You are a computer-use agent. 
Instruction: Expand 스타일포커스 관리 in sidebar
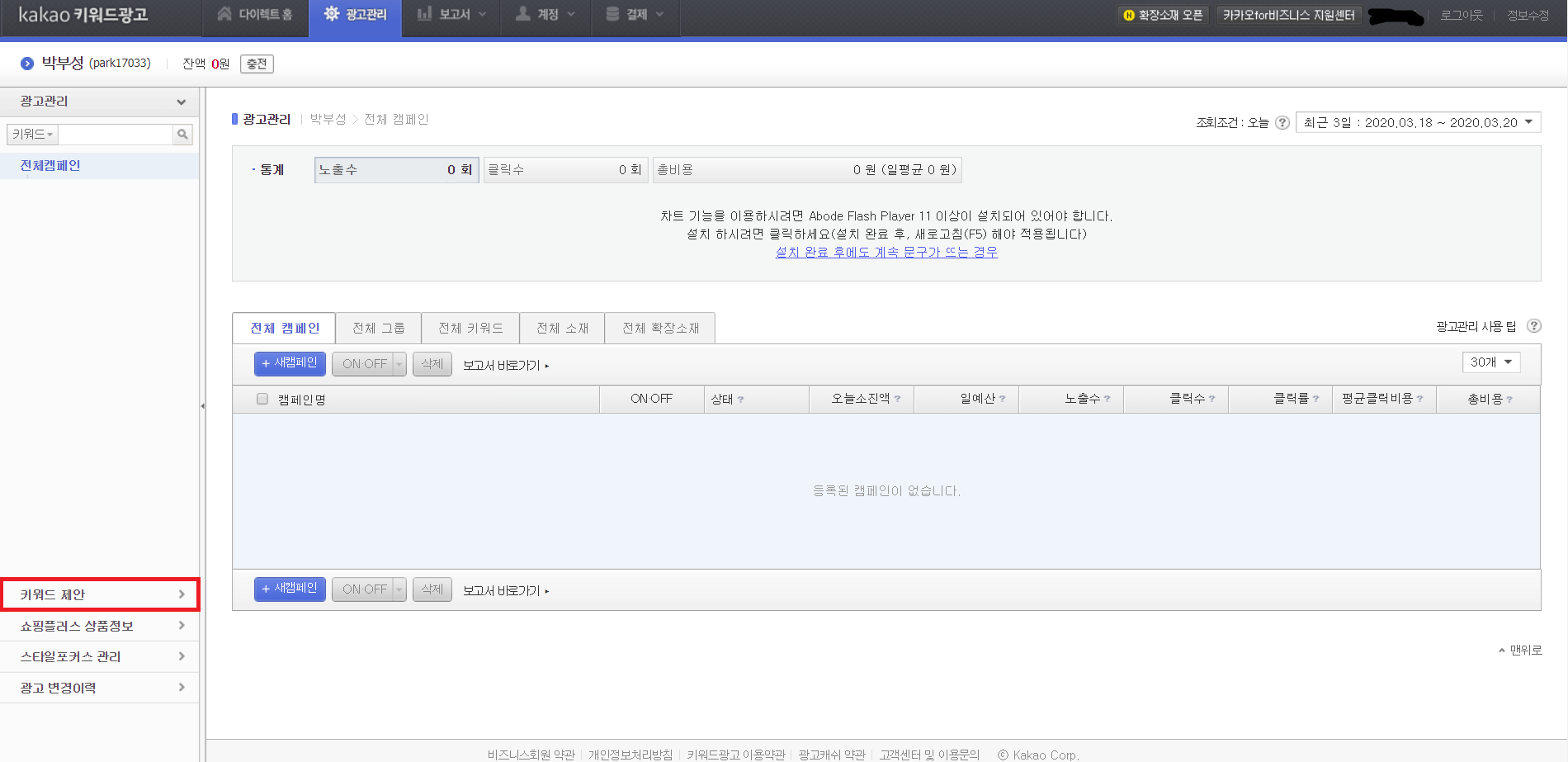tap(100, 656)
